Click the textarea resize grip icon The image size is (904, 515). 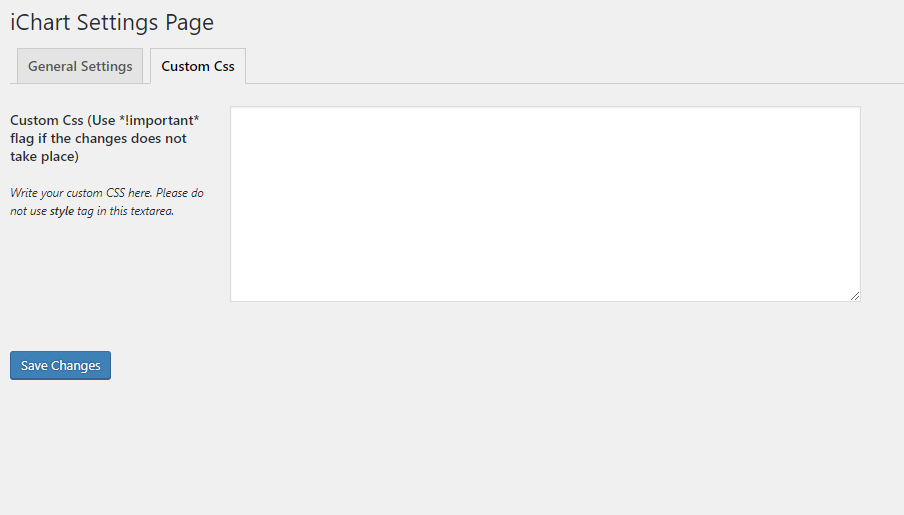point(854,296)
